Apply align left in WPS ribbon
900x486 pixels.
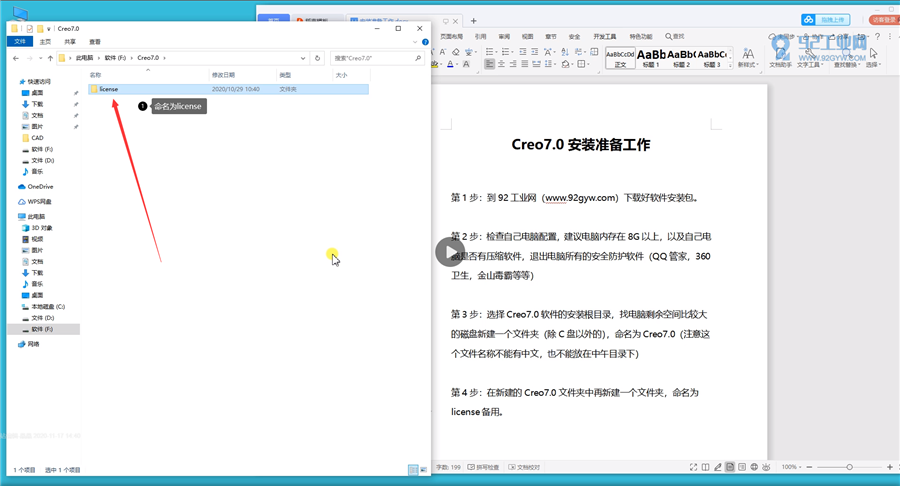[490, 64]
